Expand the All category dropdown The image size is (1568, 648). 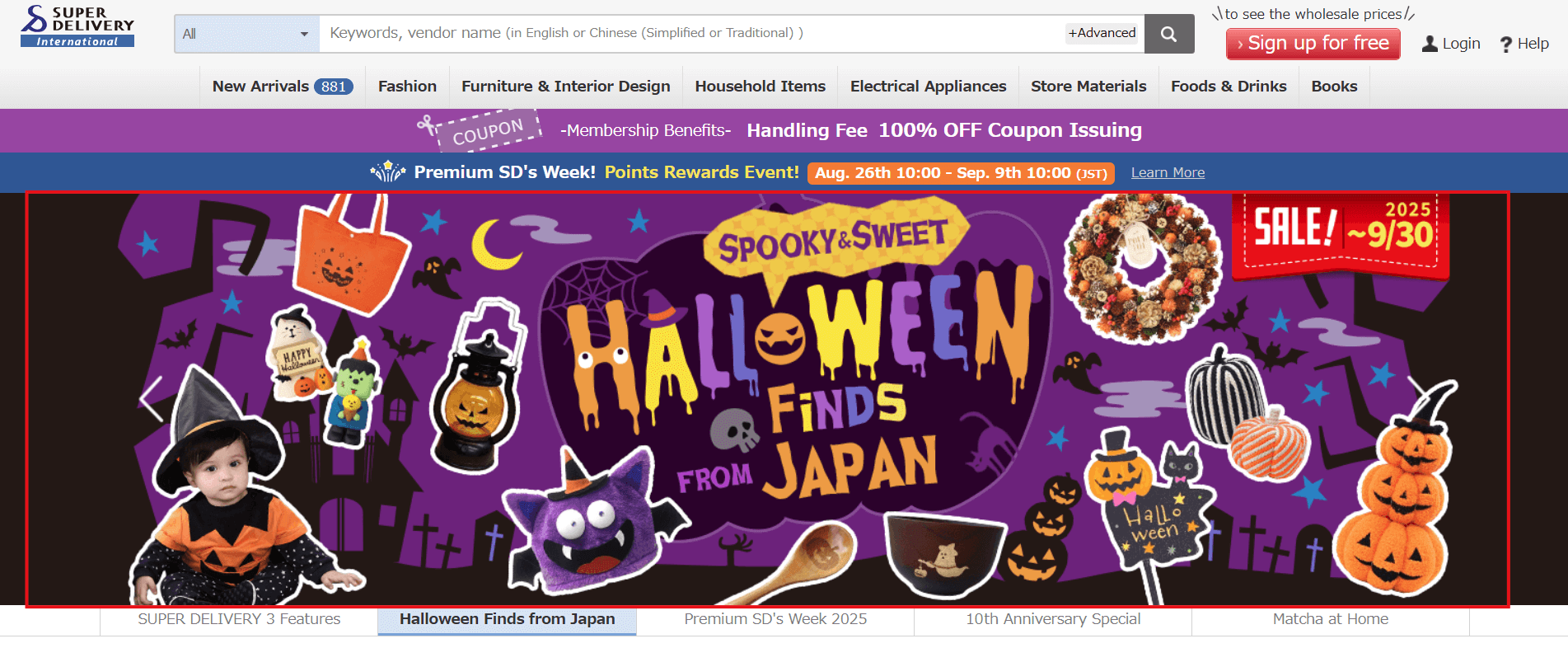pos(247,34)
